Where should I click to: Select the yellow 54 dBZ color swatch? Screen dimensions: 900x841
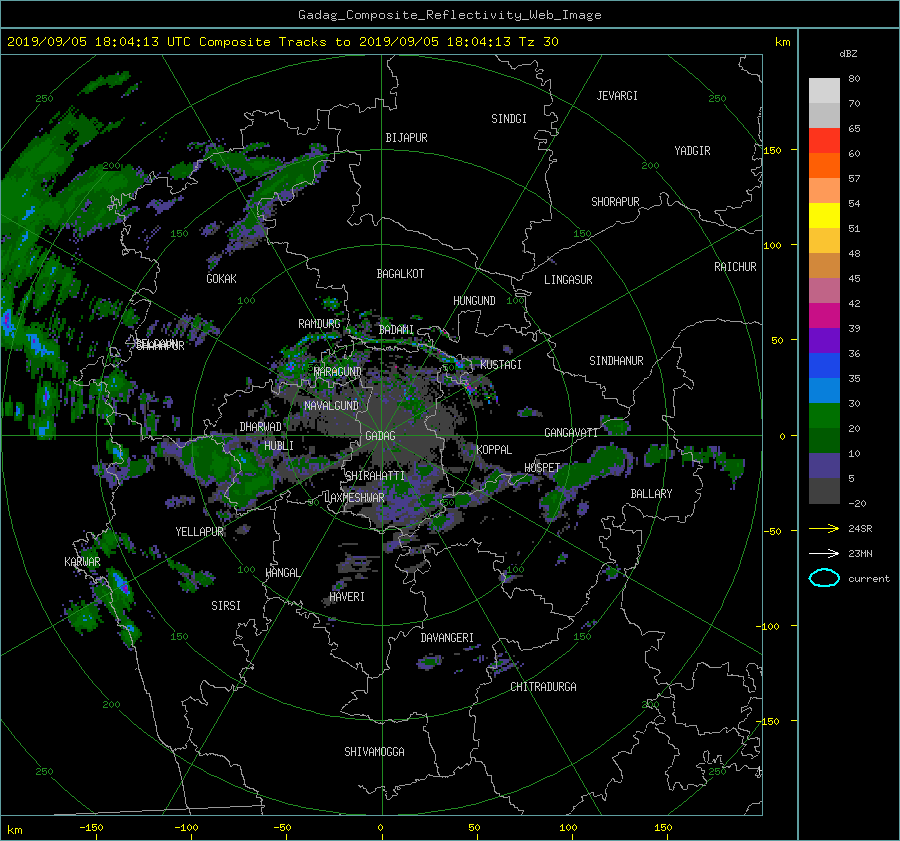[824, 215]
